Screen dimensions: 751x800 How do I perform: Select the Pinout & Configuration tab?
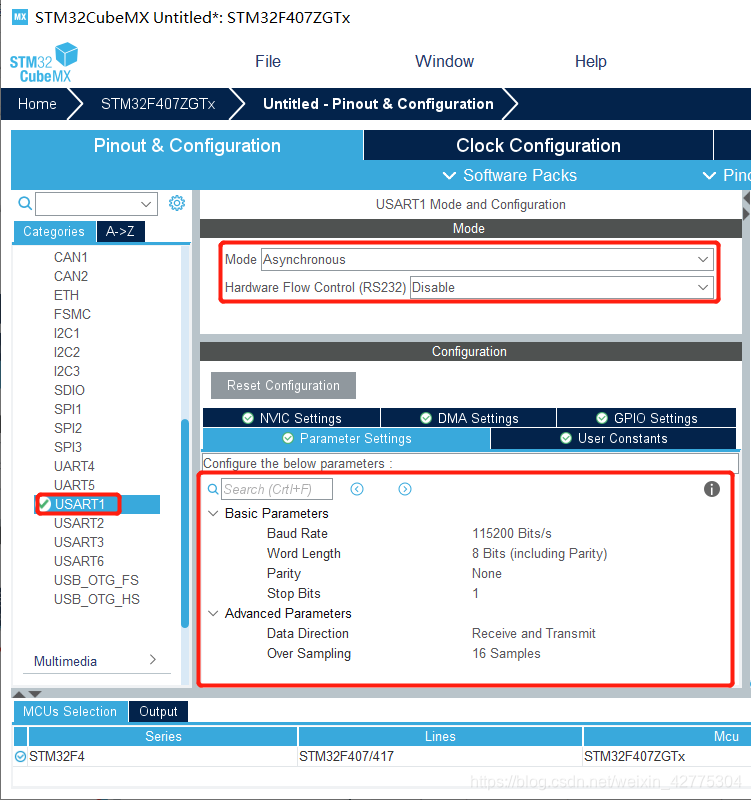point(187,145)
